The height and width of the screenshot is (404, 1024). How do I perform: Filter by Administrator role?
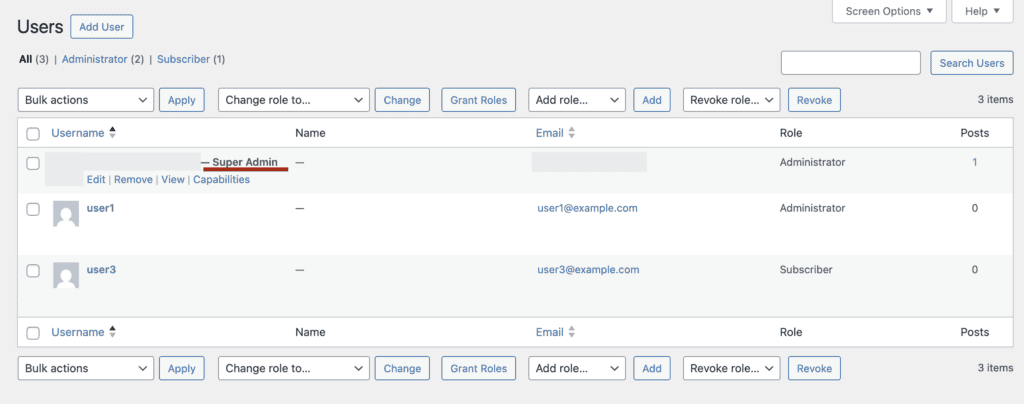(x=95, y=59)
